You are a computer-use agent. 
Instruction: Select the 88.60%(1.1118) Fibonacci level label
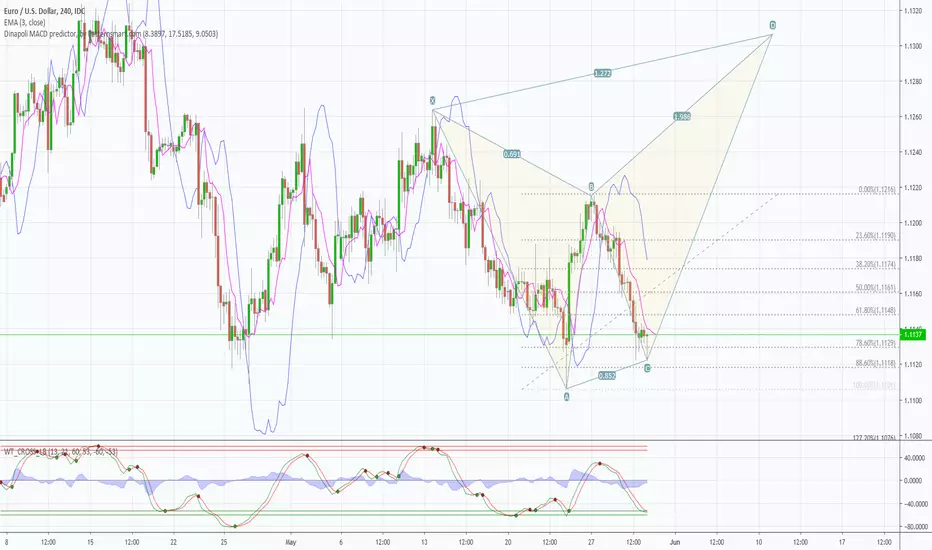(x=876, y=363)
